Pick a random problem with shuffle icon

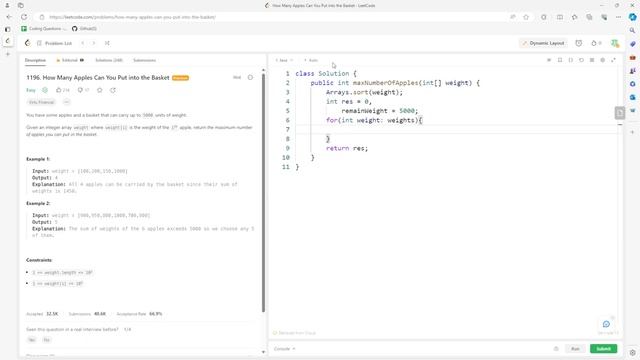pos(107,43)
